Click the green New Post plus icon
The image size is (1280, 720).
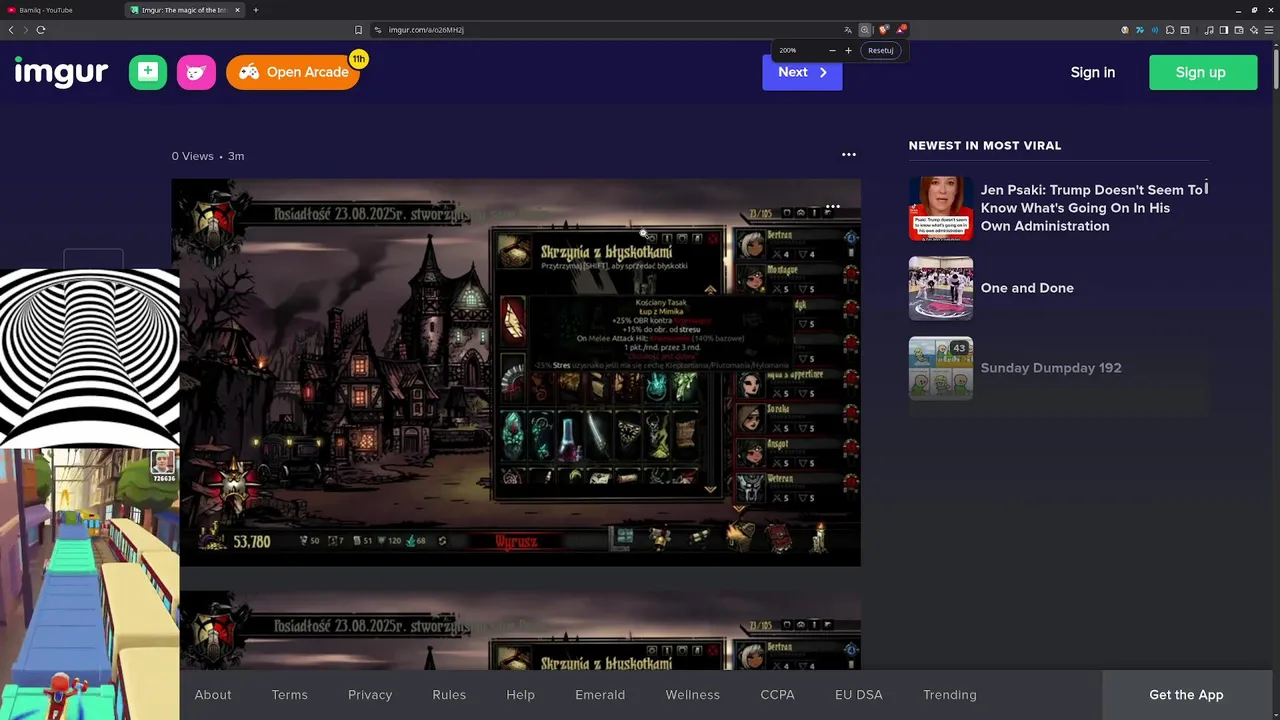pos(148,72)
